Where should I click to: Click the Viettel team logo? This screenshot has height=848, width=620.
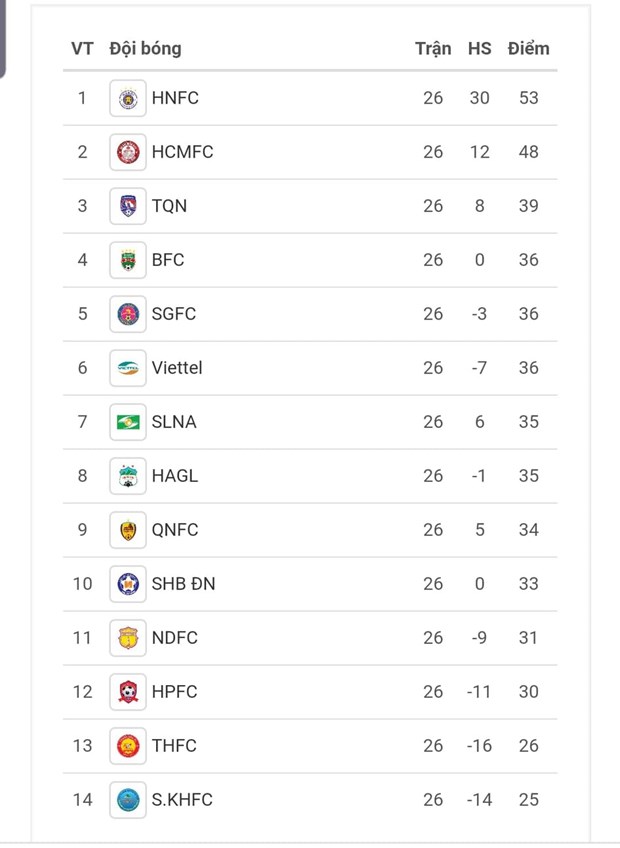tap(128, 368)
